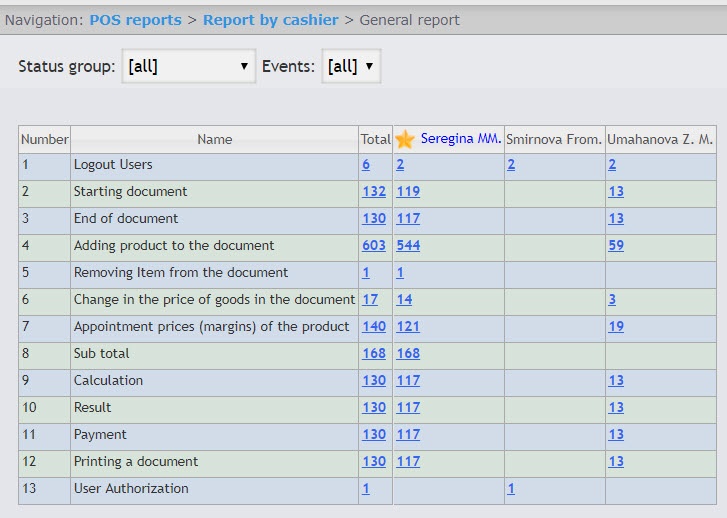This screenshot has height=518, width=727.
Task: Open total 603 for Adding product
Action: click(x=373, y=245)
